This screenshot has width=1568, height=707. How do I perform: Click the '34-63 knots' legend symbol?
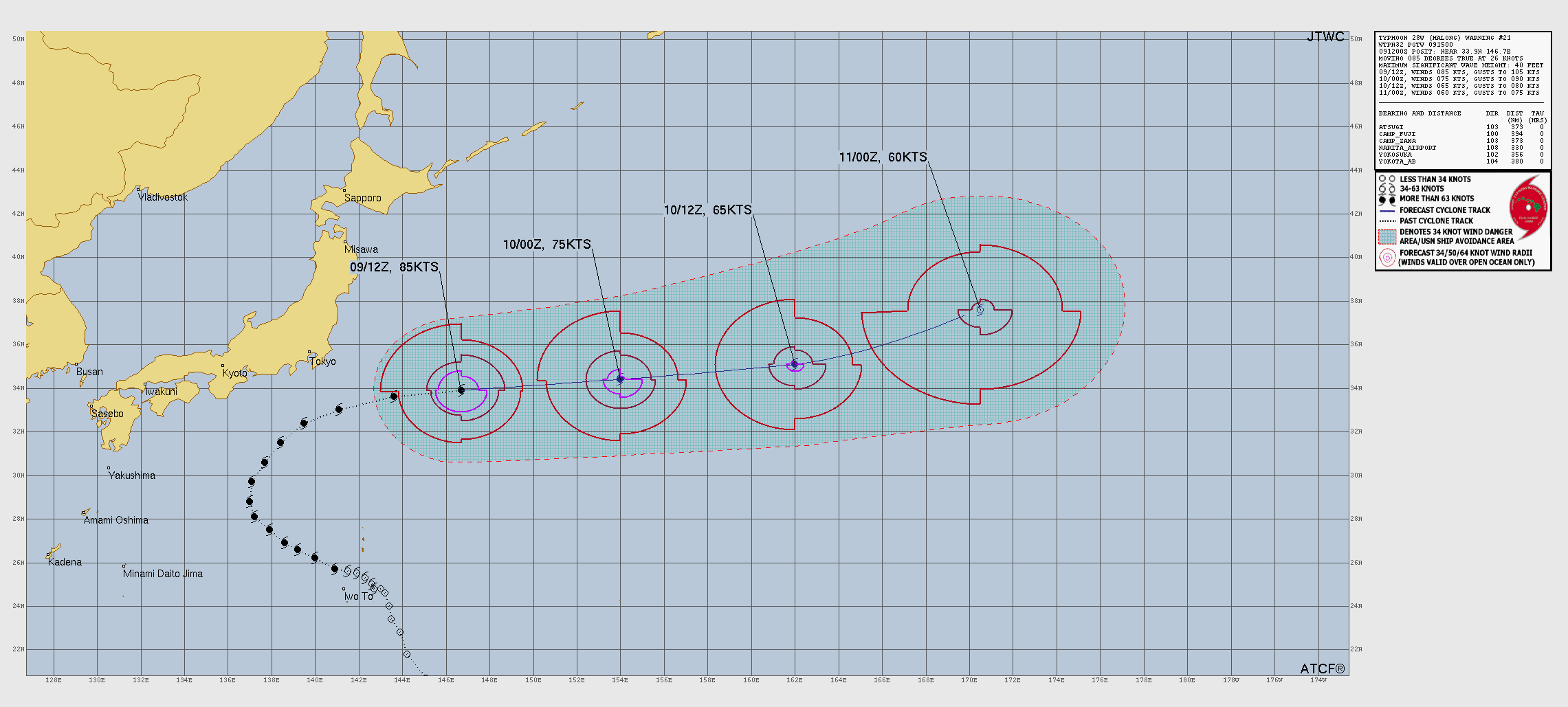pos(1387,189)
